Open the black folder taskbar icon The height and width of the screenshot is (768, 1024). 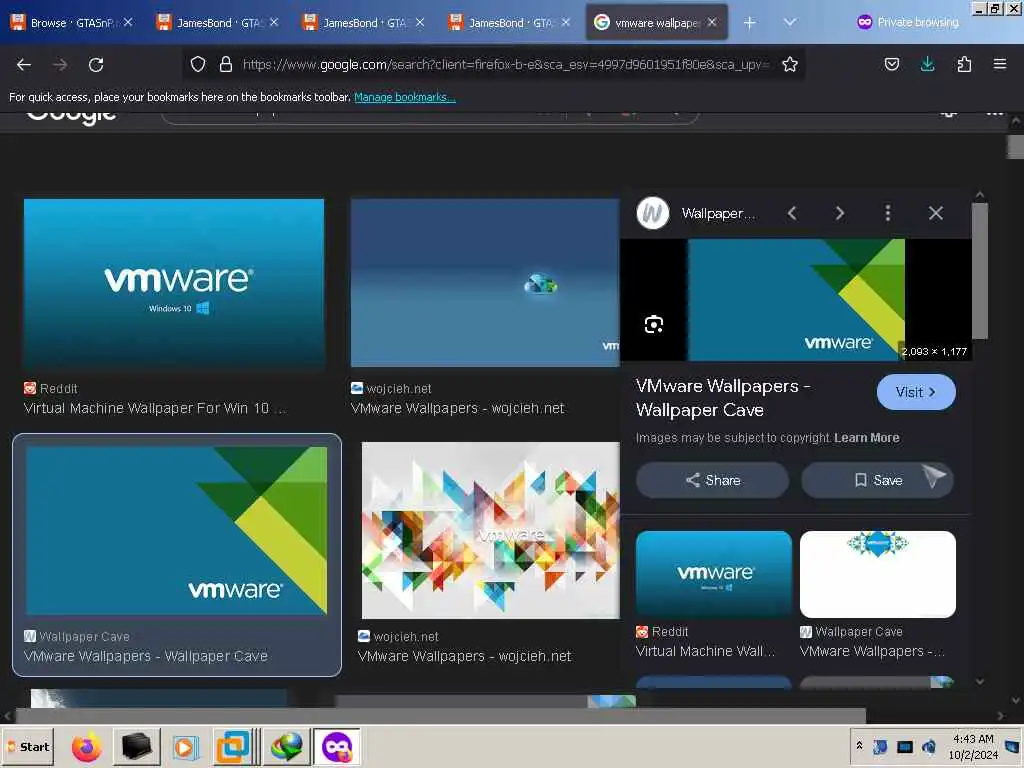click(x=136, y=746)
